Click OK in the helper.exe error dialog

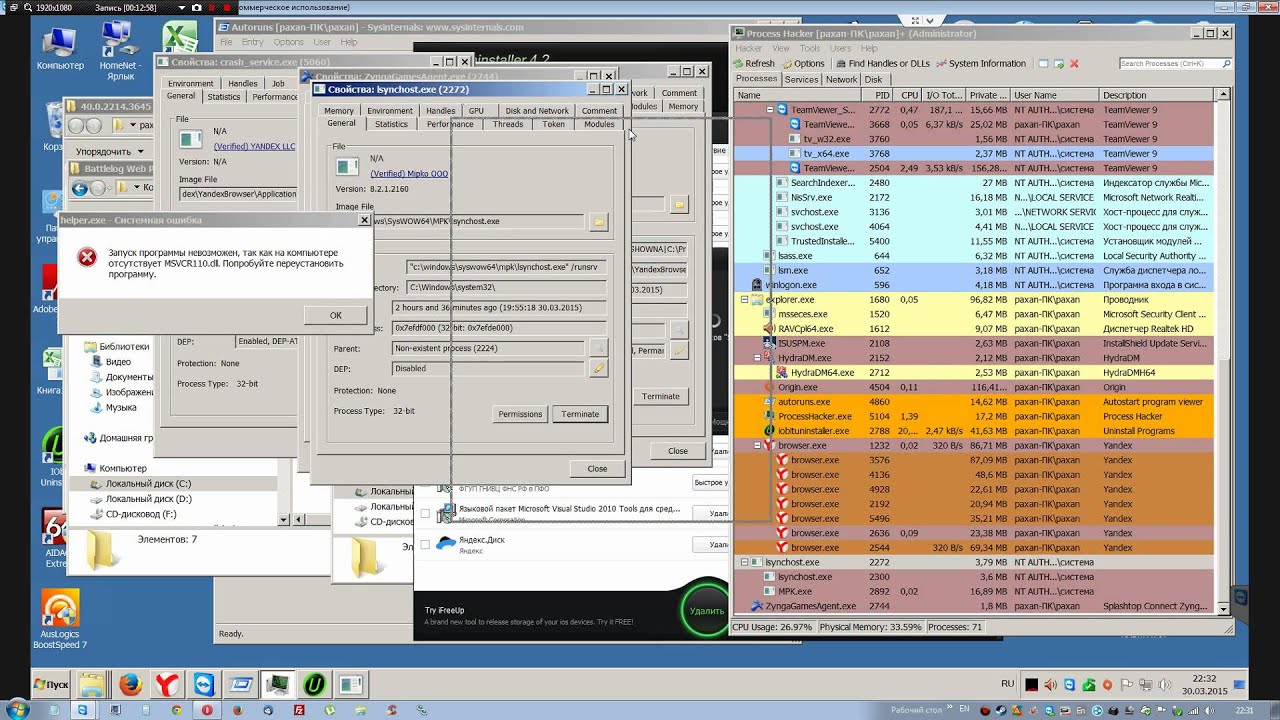click(336, 315)
